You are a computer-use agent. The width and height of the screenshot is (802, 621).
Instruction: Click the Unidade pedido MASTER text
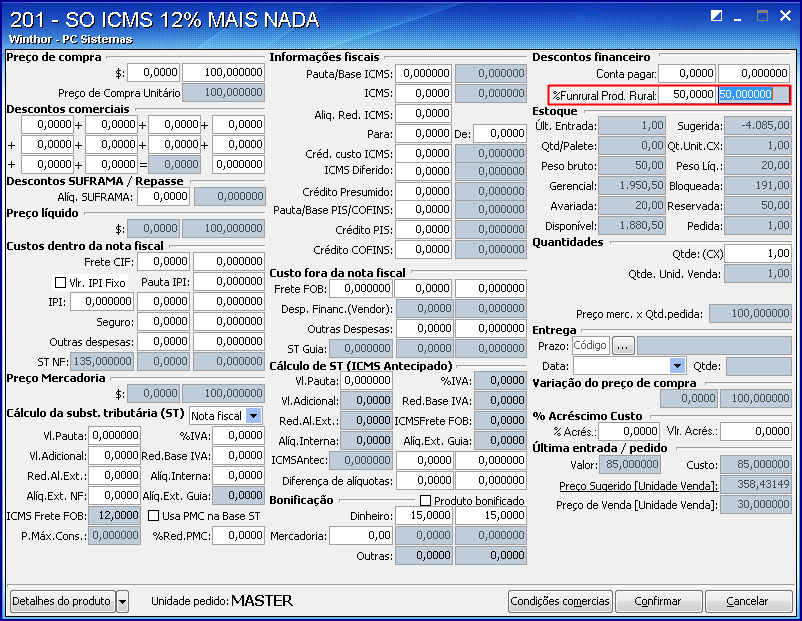pos(262,601)
